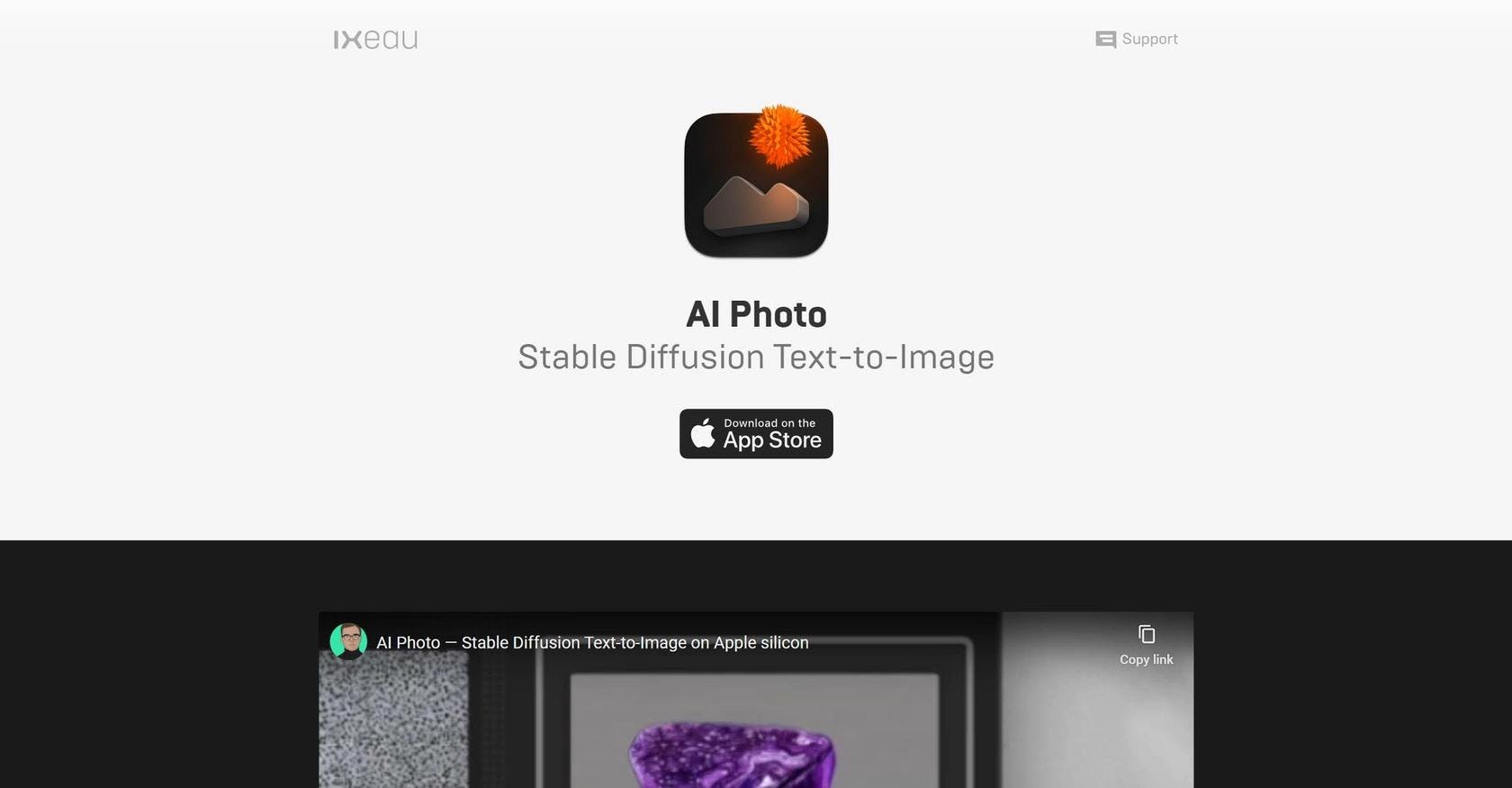Click the Copy link label
The height and width of the screenshot is (788, 1512).
1147,660
